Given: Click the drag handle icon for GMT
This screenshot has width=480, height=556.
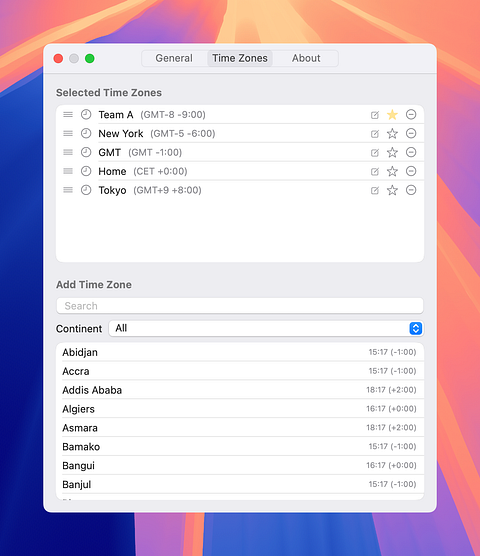Looking at the screenshot, I should pyautogui.click(x=68, y=152).
